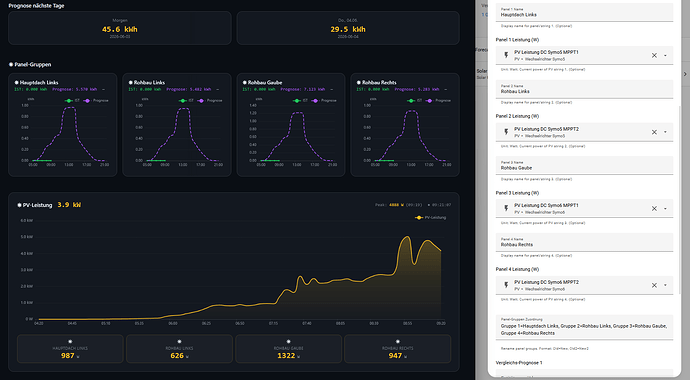Focus the Panel 1 Name field Hauptdach Links

click(584, 12)
